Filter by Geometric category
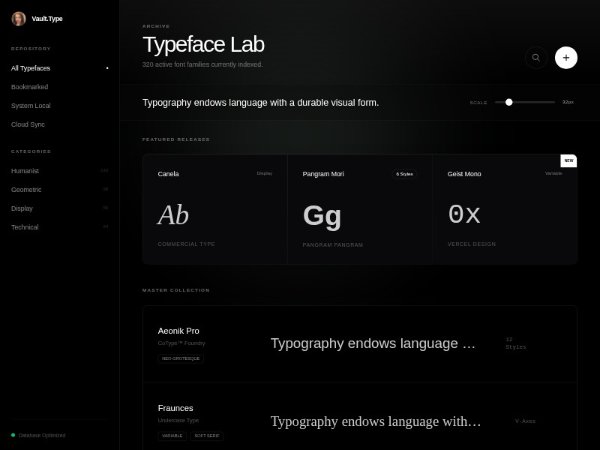Viewport: 600px width, 450px height. tap(60, 189)
